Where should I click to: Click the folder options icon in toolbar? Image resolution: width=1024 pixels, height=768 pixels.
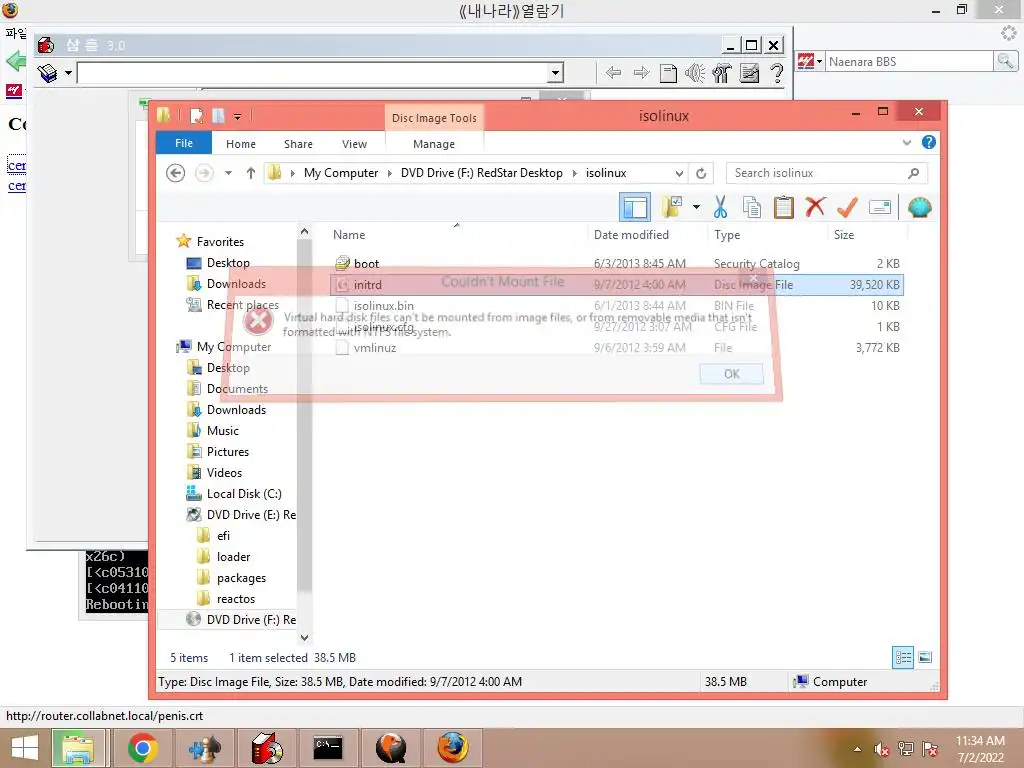coord(672,208)
